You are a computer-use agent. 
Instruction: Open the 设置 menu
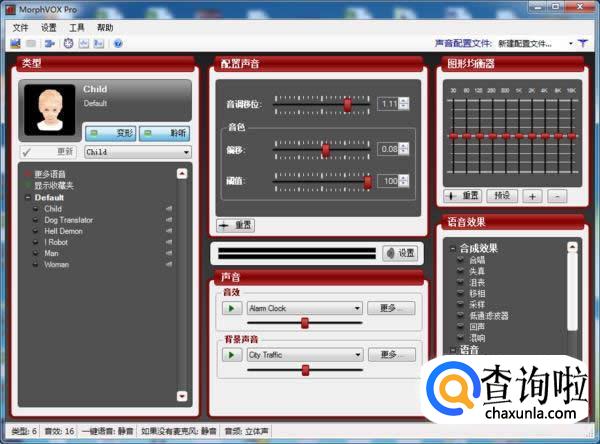pos(49,28)
